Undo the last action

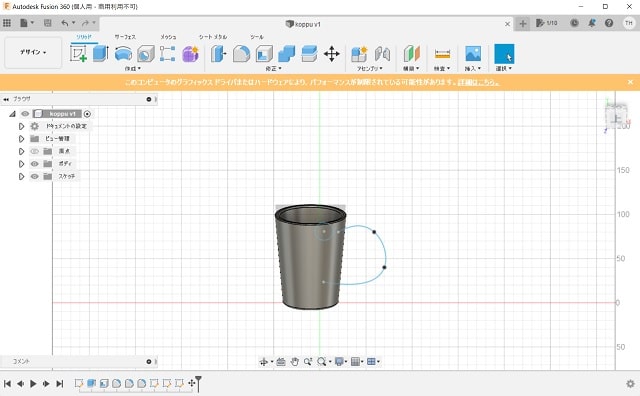click(65, 23)
